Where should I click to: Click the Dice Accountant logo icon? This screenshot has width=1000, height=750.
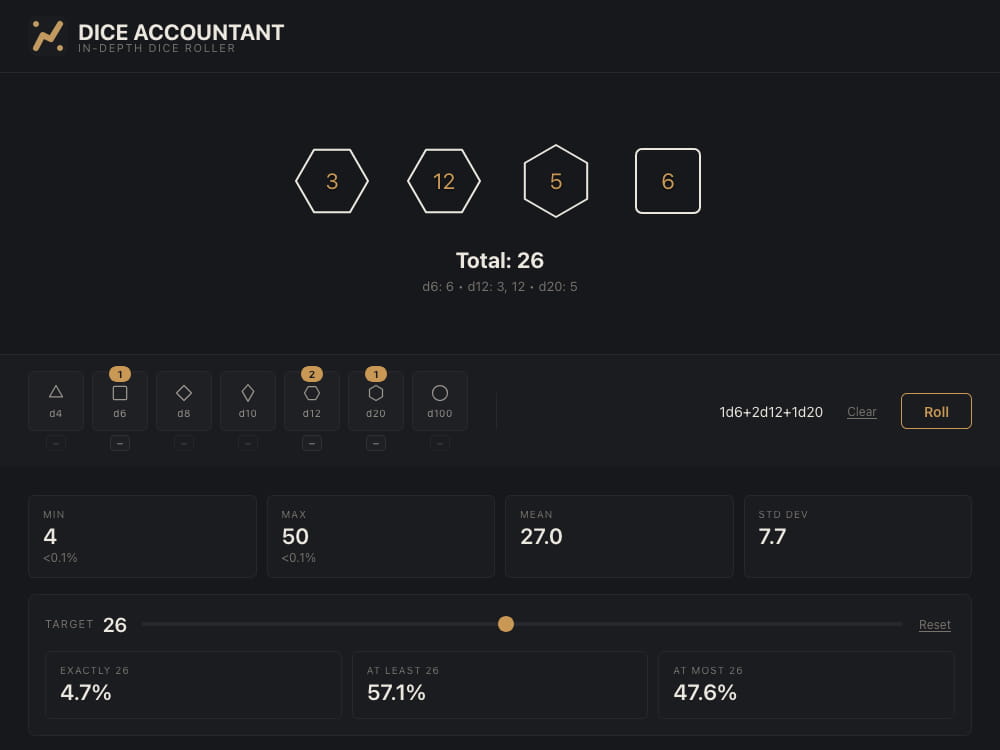coord(48,36)
